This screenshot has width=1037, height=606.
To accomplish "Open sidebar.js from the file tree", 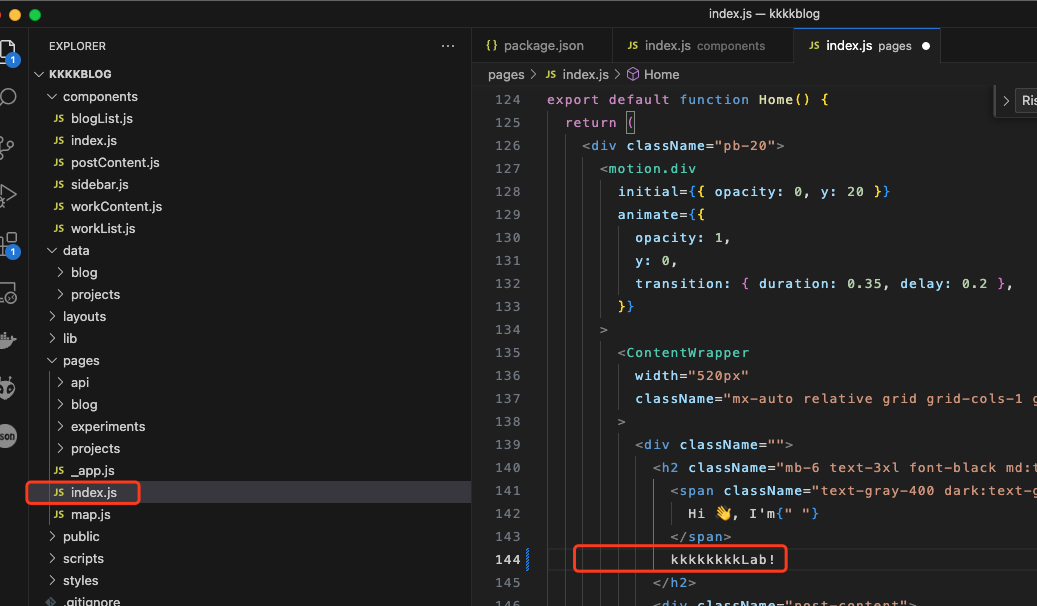I will pos(99,185).
